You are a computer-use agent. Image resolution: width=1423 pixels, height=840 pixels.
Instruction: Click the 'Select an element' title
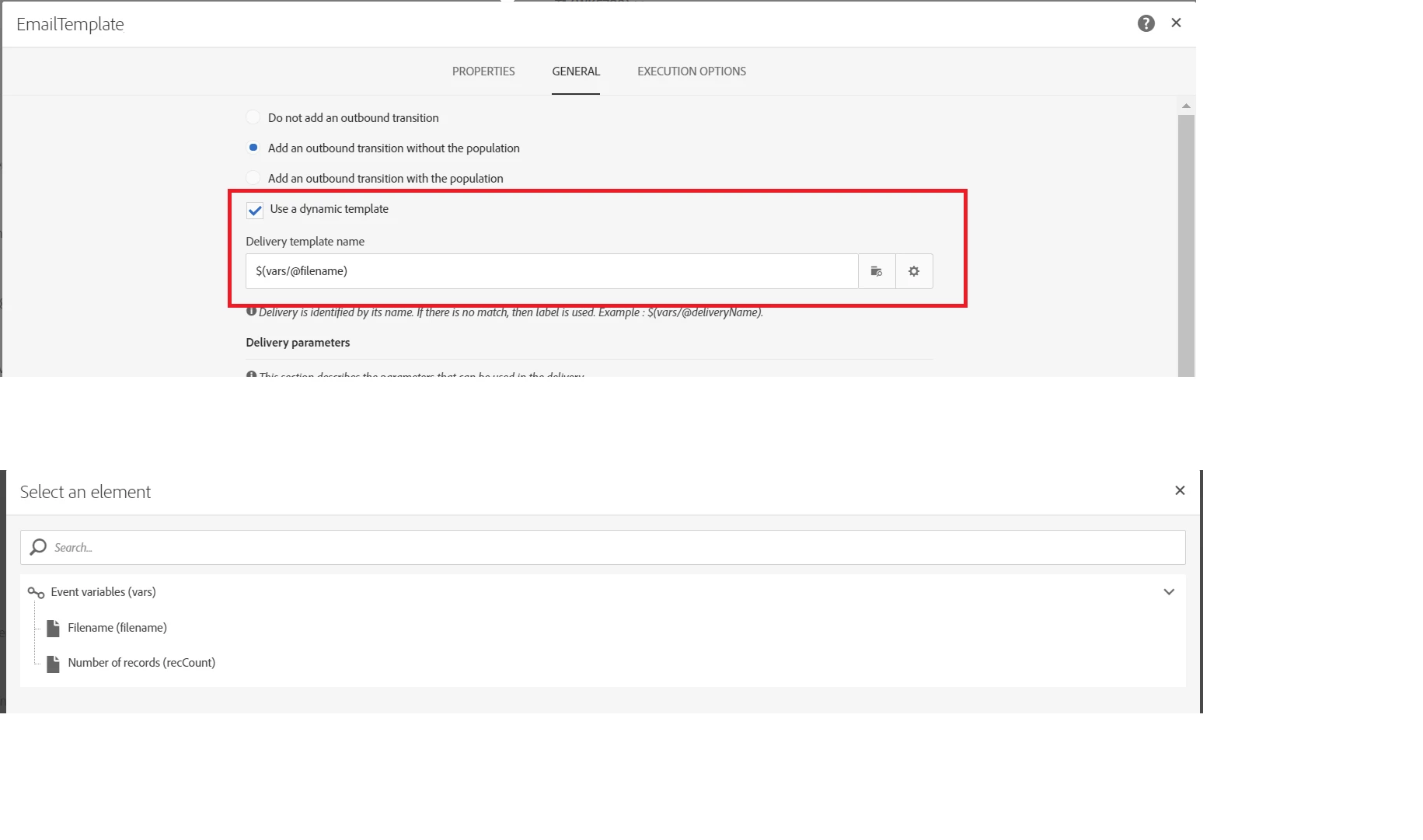(x=85, y=492)
